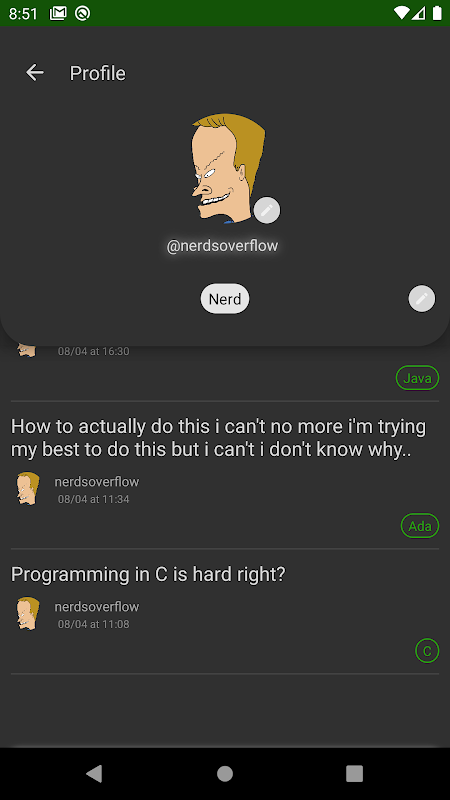The width and height of the screenshot is (450, 800).
Task: Open nerdsoverflow author name on 11:08 post
Action: 97,607
